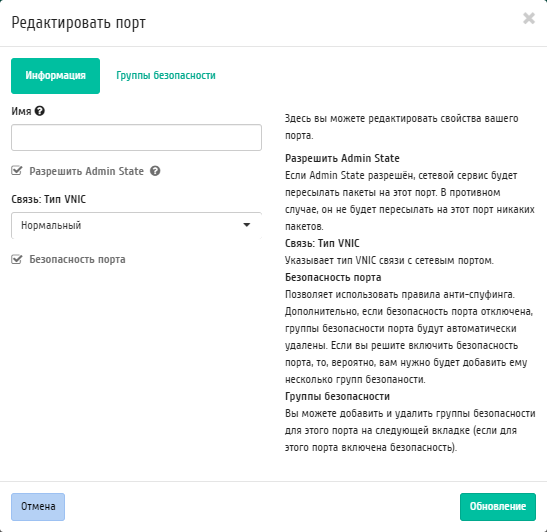Cancel with the Отмена button

point(38,507)
